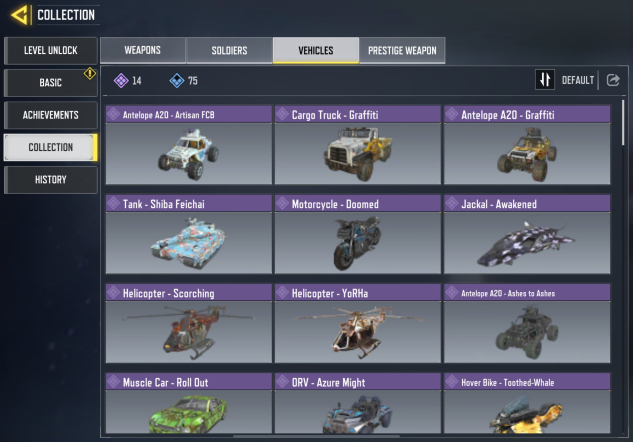The width and height of the screenshot is (633, 442).
Task: Click the yellow back arrow icon
Action: (x=20, y=15)
